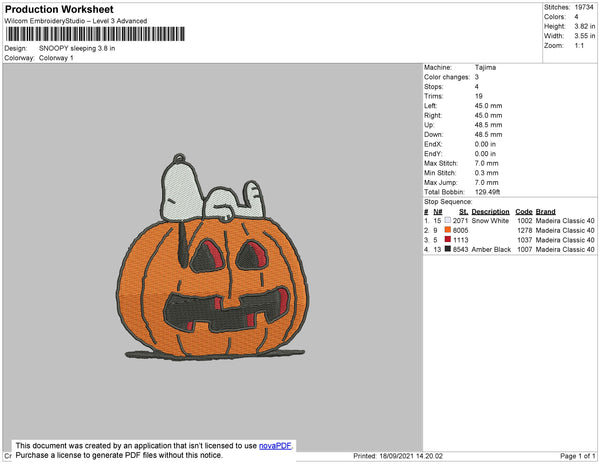Select design name 'SNOOPY sleeping 3.8 in'
The width and height of the screenshot is (600, 464).
(77, 48)
